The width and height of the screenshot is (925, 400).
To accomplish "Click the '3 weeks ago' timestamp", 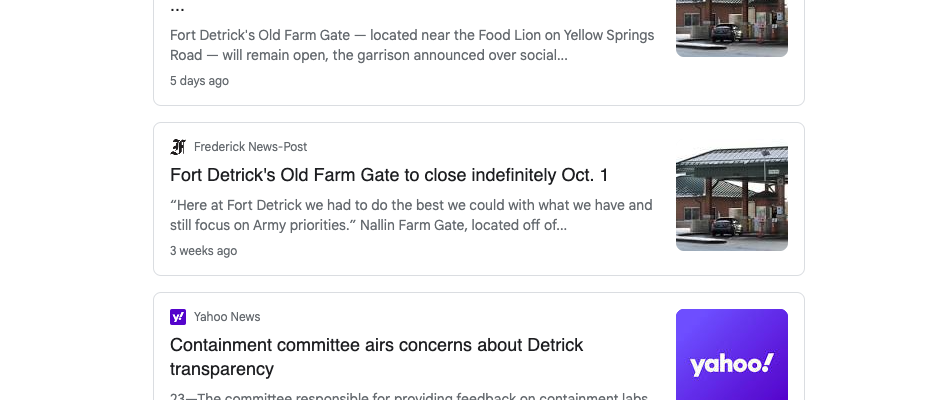I will pos(204,251).
